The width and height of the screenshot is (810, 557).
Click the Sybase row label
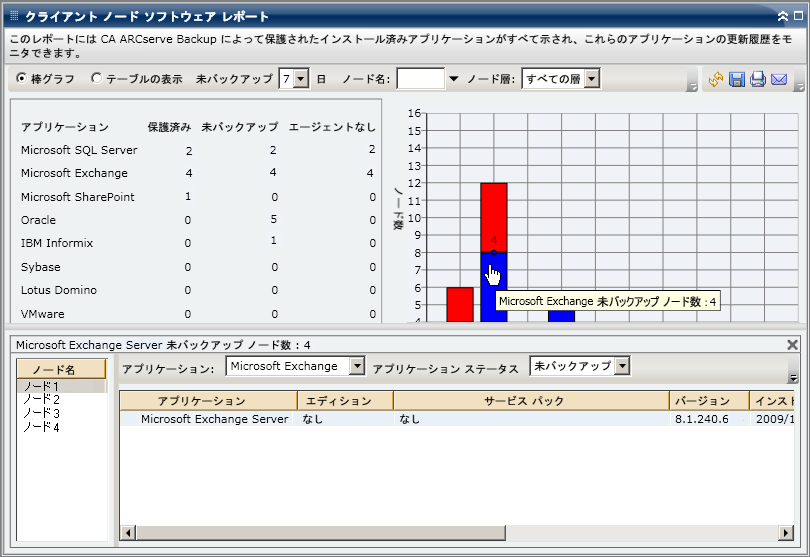[x=40, y=267]
